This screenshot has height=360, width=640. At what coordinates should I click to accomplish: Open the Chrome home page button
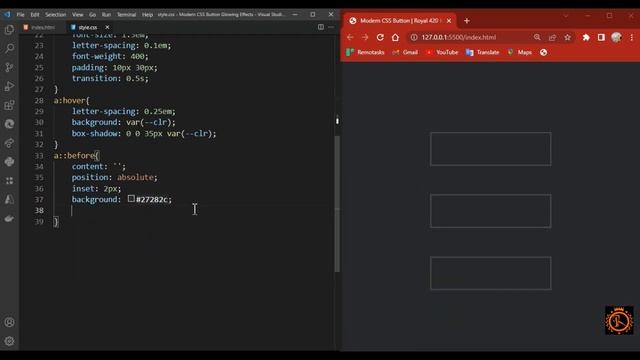click(x=395, y=37)
